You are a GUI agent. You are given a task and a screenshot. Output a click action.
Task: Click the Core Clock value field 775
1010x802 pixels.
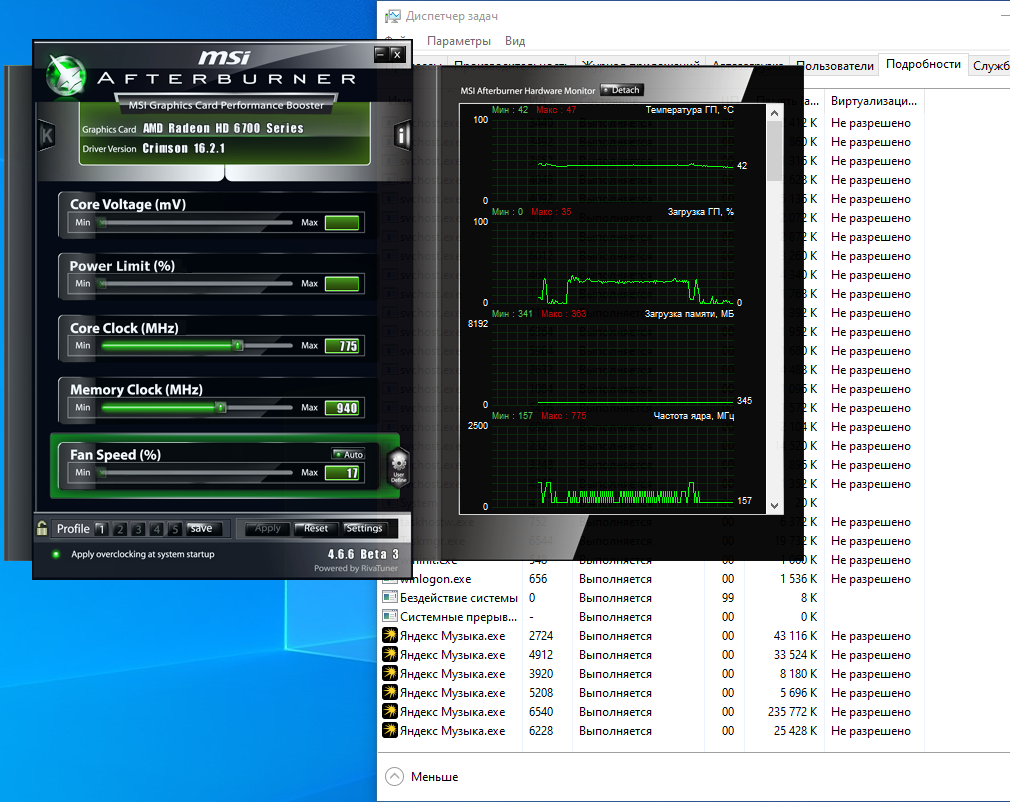click(x=342, y=346)
